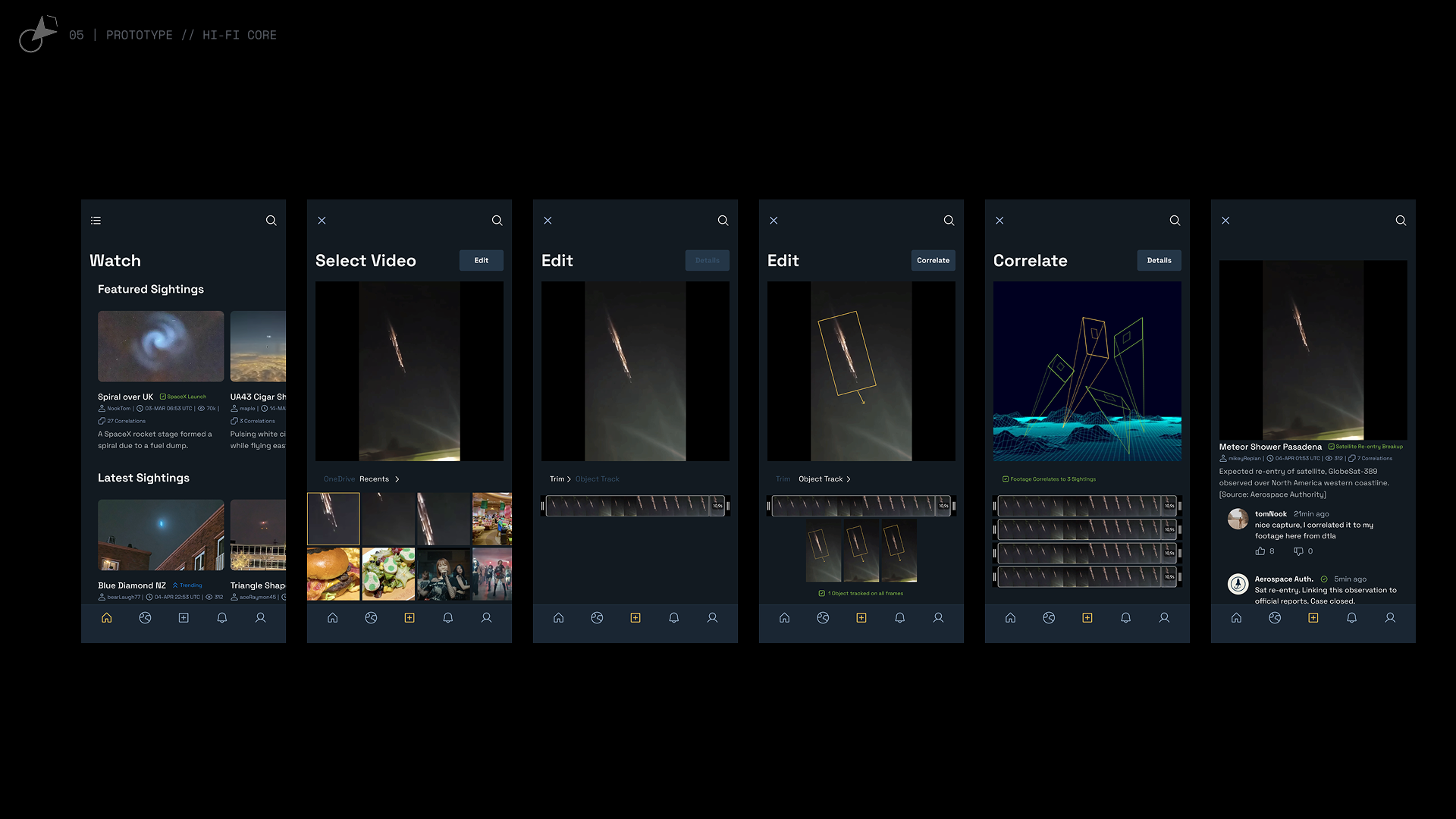Screen dimensions: 1456x819
Task: Switch to greyed Object Track tab
Action: coord(597,479)
